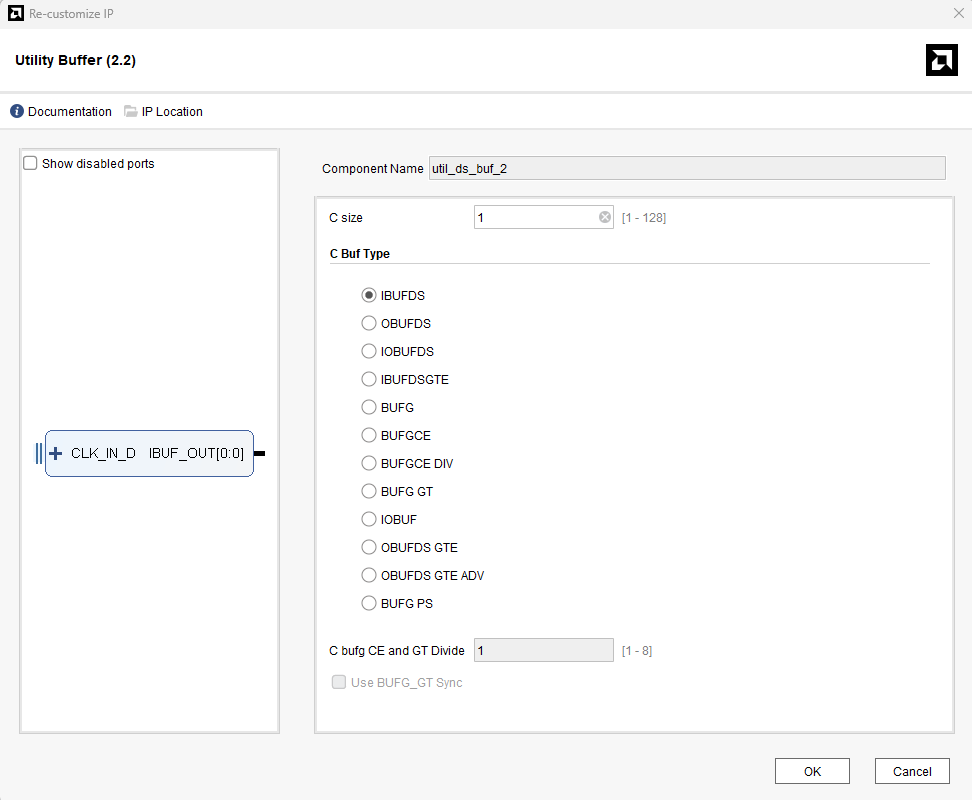Choose the OBUFDS GTE ADV option

[x=369, y=576]
